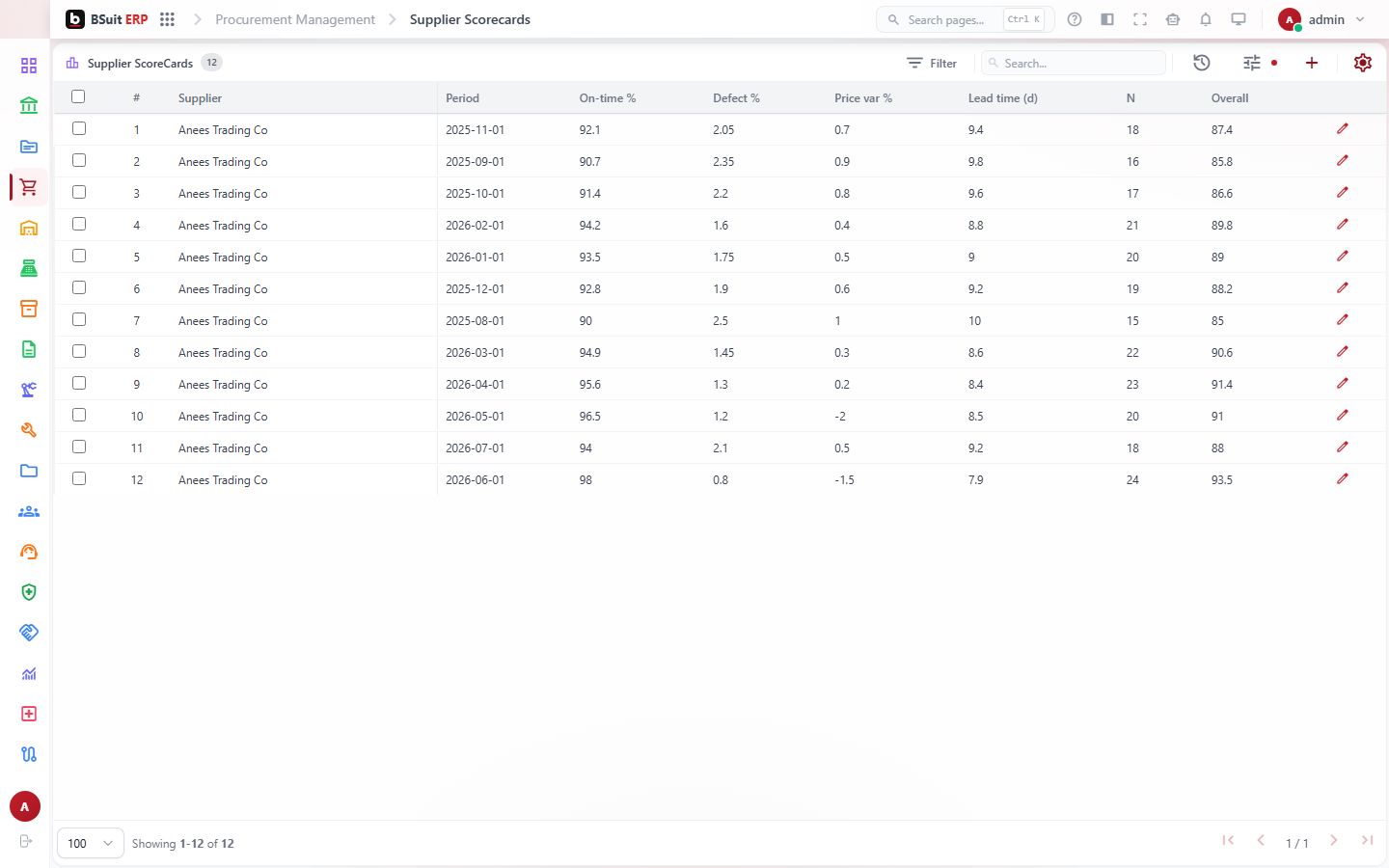Sort by the Overall column header

[x=1230, y=98]
